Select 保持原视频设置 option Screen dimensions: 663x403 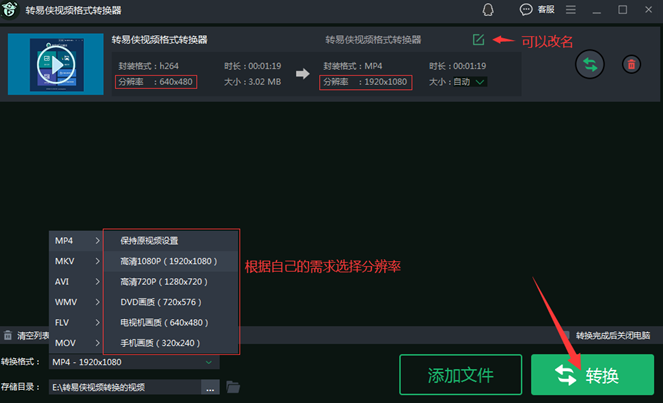click(171, 241)
